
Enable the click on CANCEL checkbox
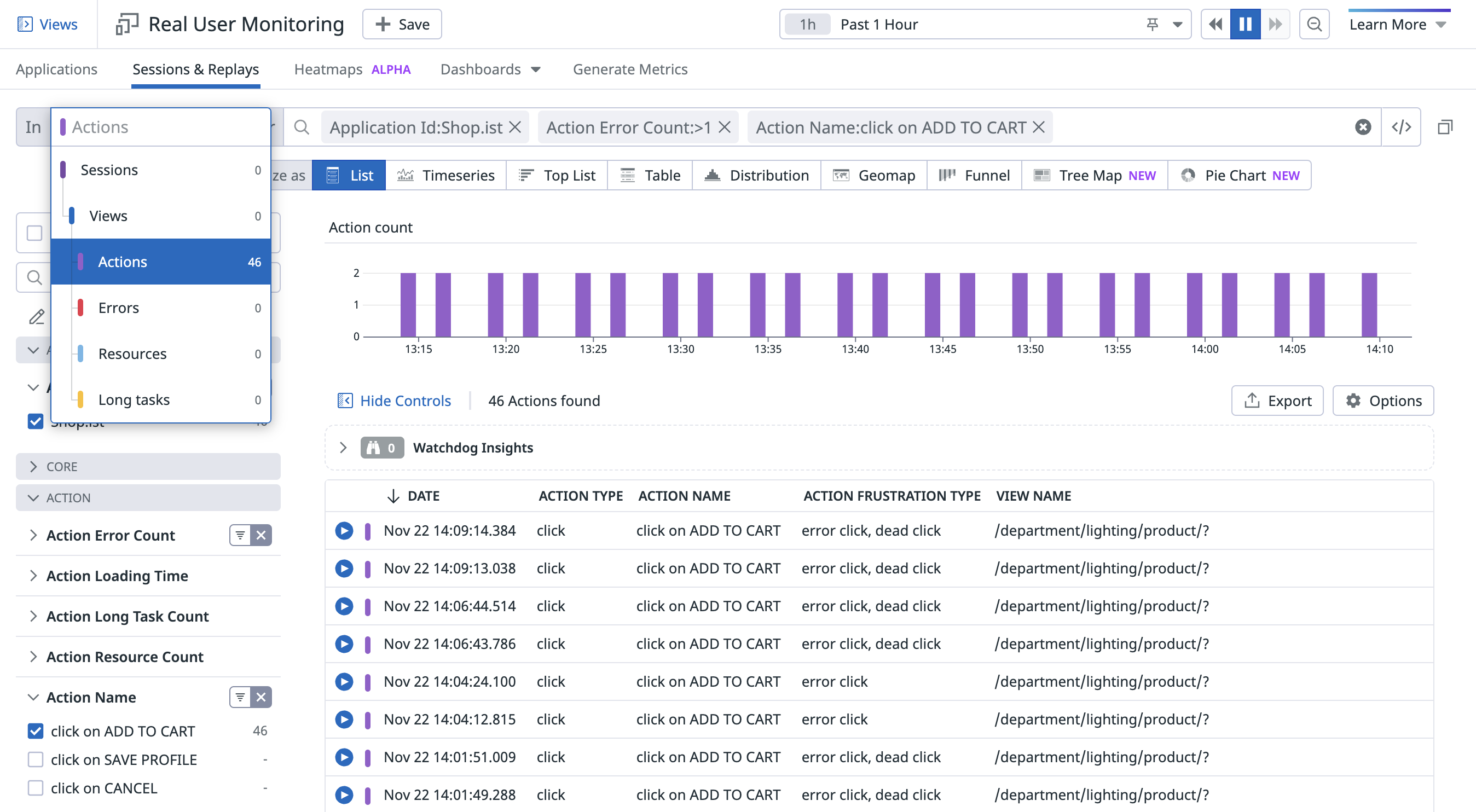tap(36, 788)
